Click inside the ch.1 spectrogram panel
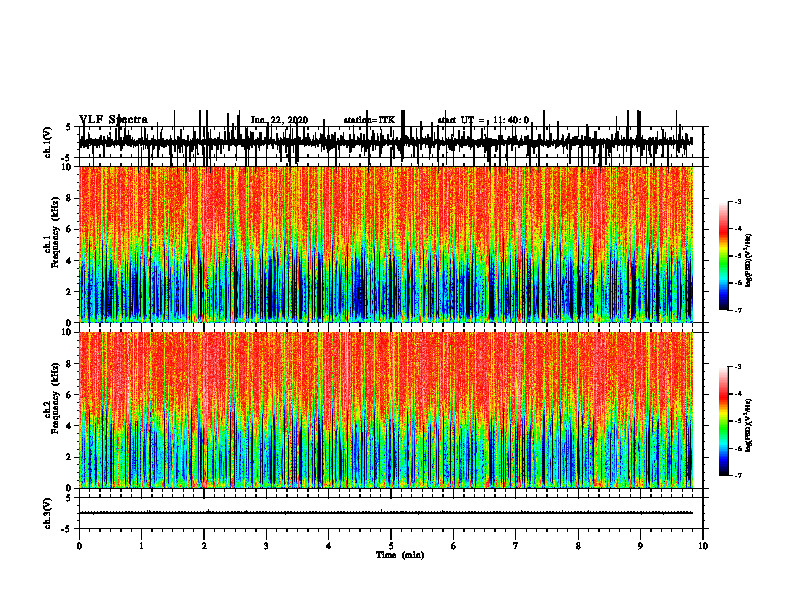Viewport: 792px width, 612px height. [386, 244]
